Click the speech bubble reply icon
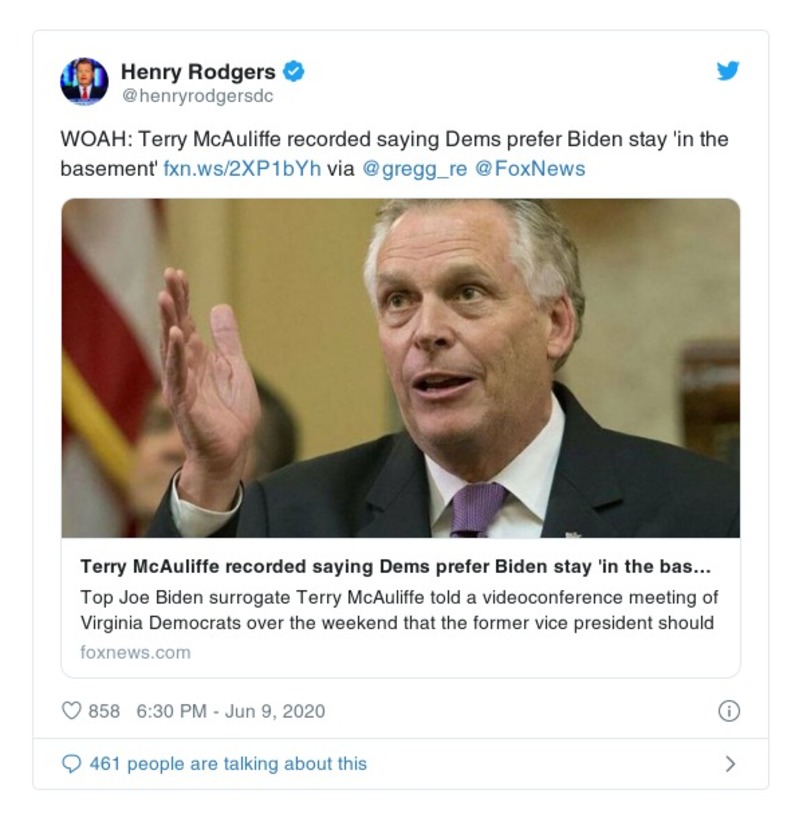799x837 pixels. click(x=71, y=764)
